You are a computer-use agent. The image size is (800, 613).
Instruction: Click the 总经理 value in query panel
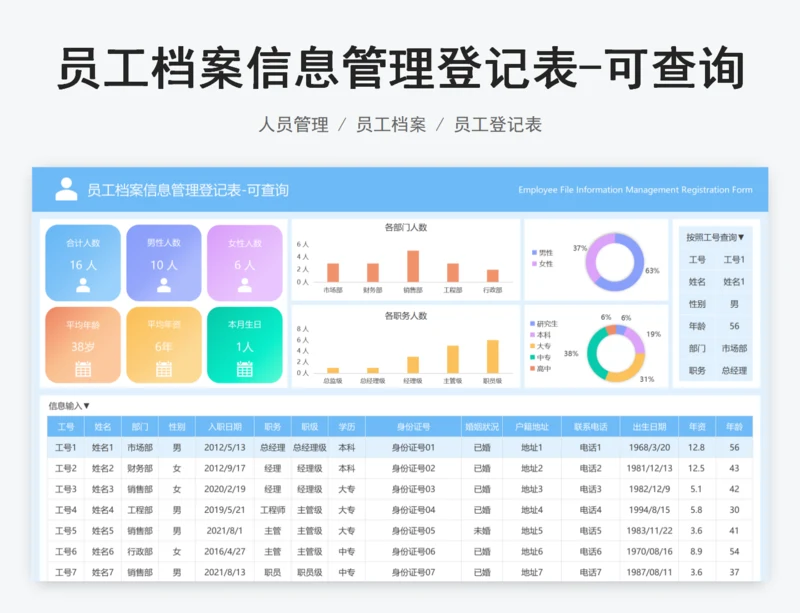[734, 371]
